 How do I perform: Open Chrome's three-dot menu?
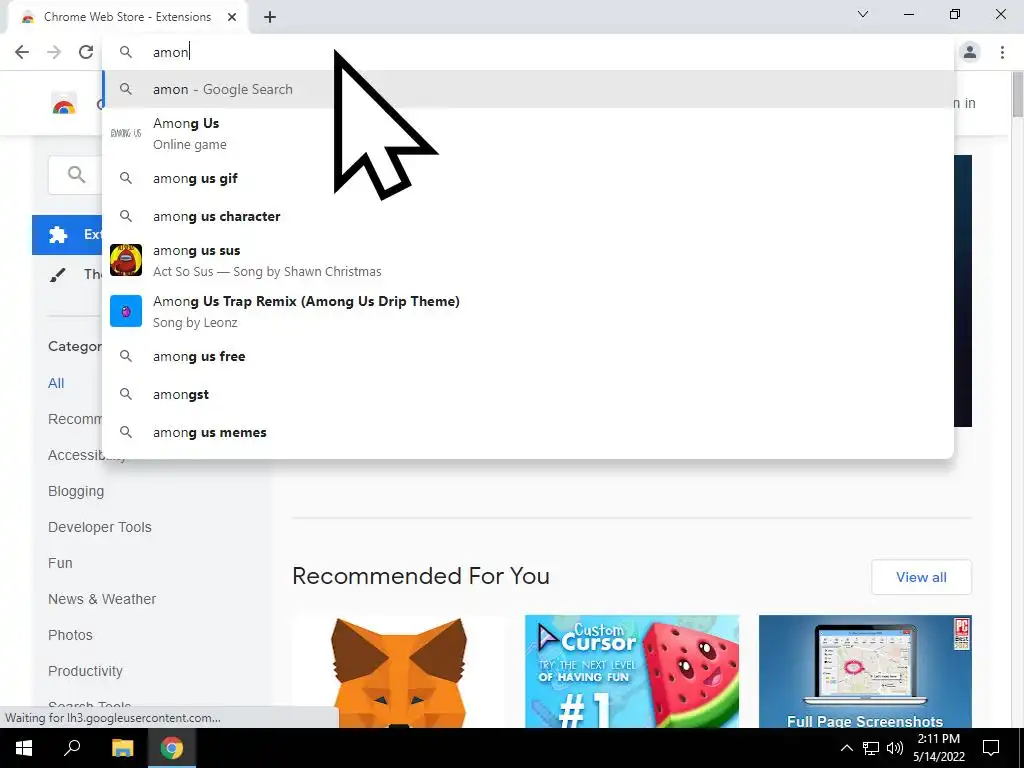pos(1002,52)
